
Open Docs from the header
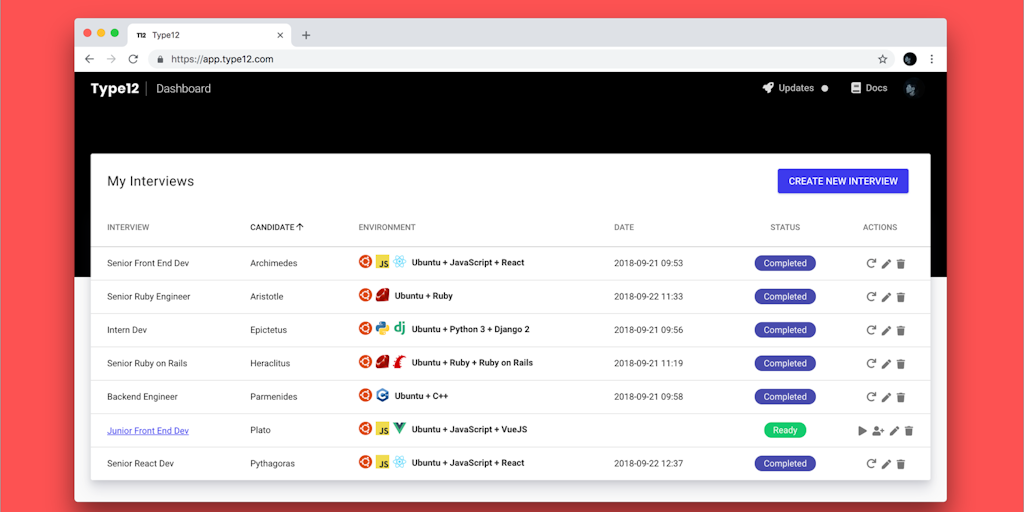tap(869, 88)
